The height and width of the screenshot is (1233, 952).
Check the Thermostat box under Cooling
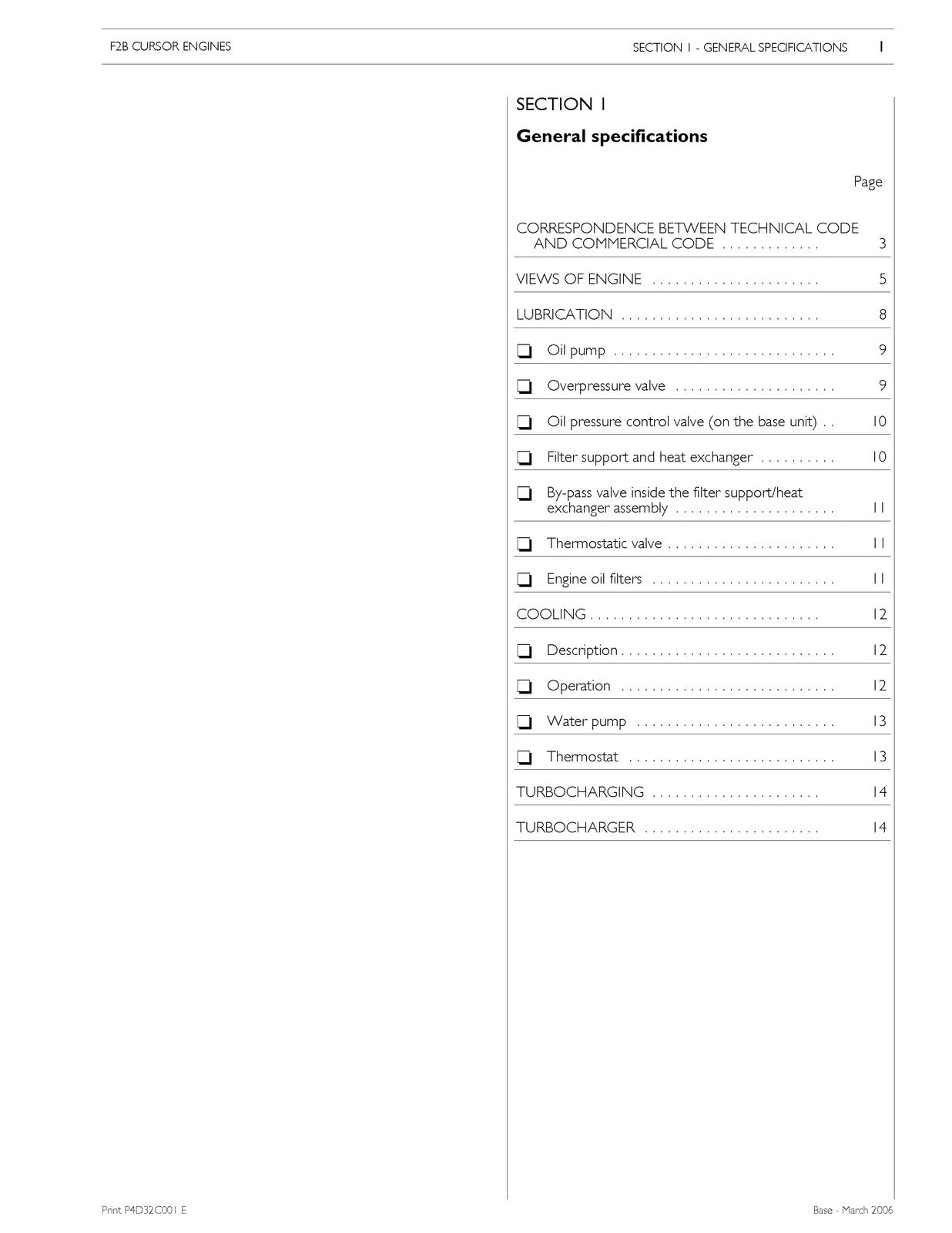click(525, 758)
